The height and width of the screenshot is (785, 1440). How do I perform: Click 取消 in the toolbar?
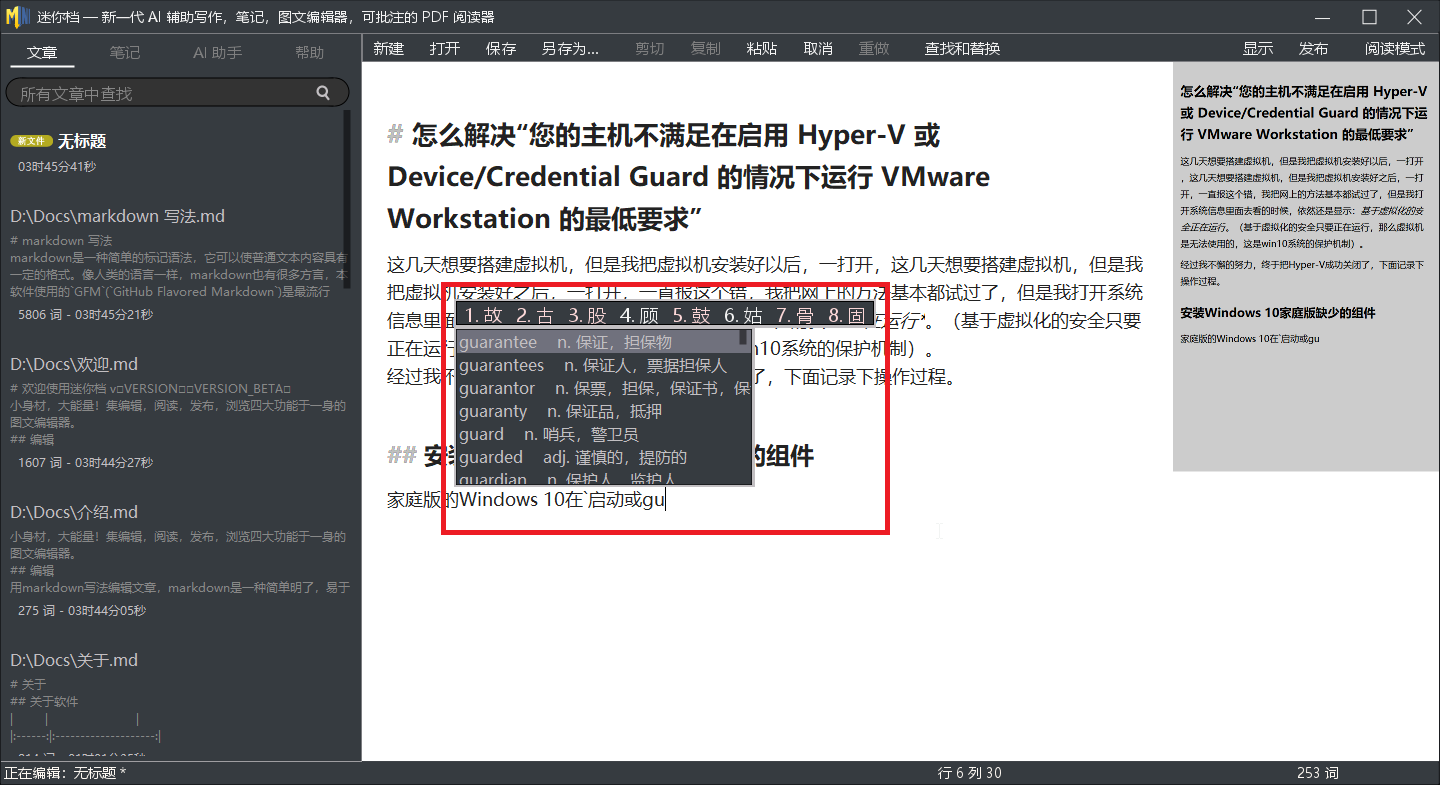[818, 48]
